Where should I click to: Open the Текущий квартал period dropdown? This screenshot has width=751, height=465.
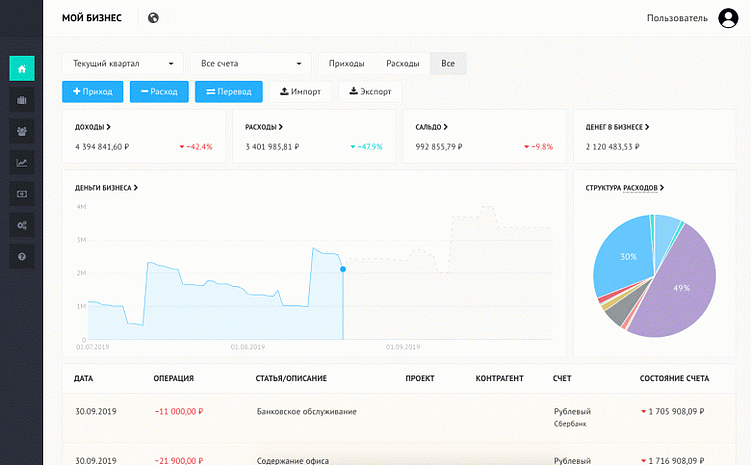click(123, 63)
